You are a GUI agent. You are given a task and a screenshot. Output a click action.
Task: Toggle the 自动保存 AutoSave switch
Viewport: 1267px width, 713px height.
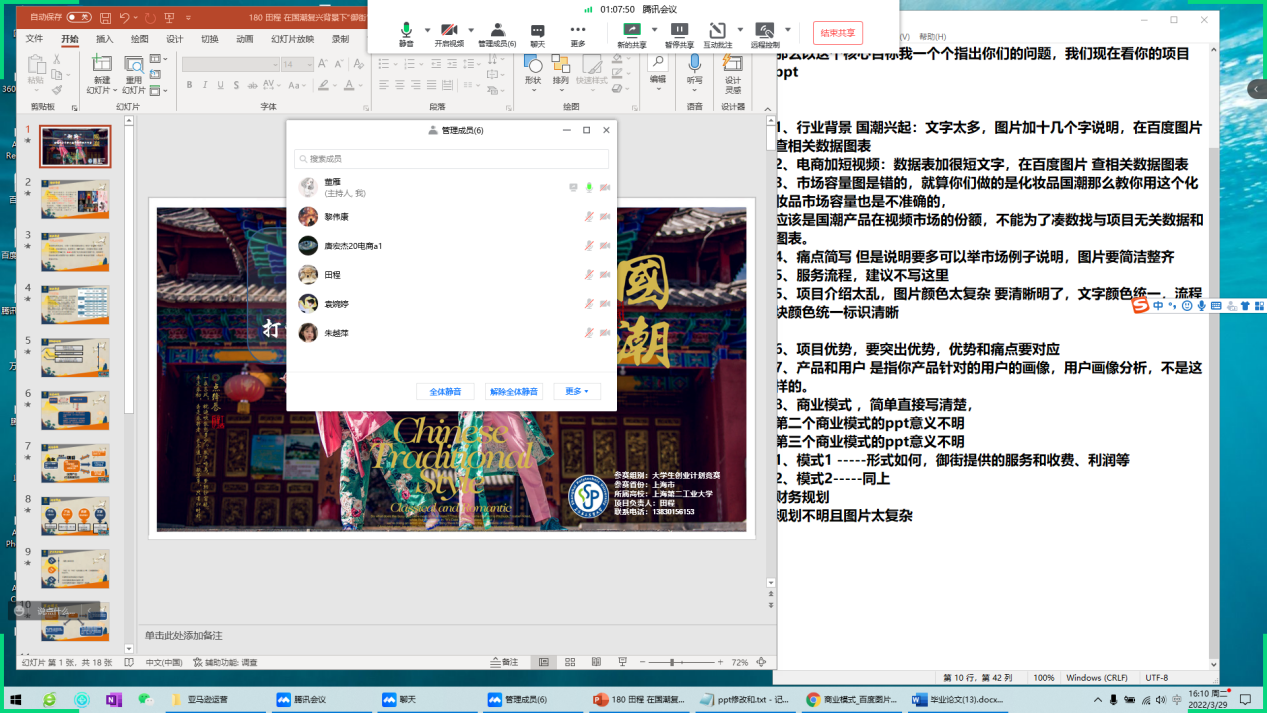click(x=78, y=18)
